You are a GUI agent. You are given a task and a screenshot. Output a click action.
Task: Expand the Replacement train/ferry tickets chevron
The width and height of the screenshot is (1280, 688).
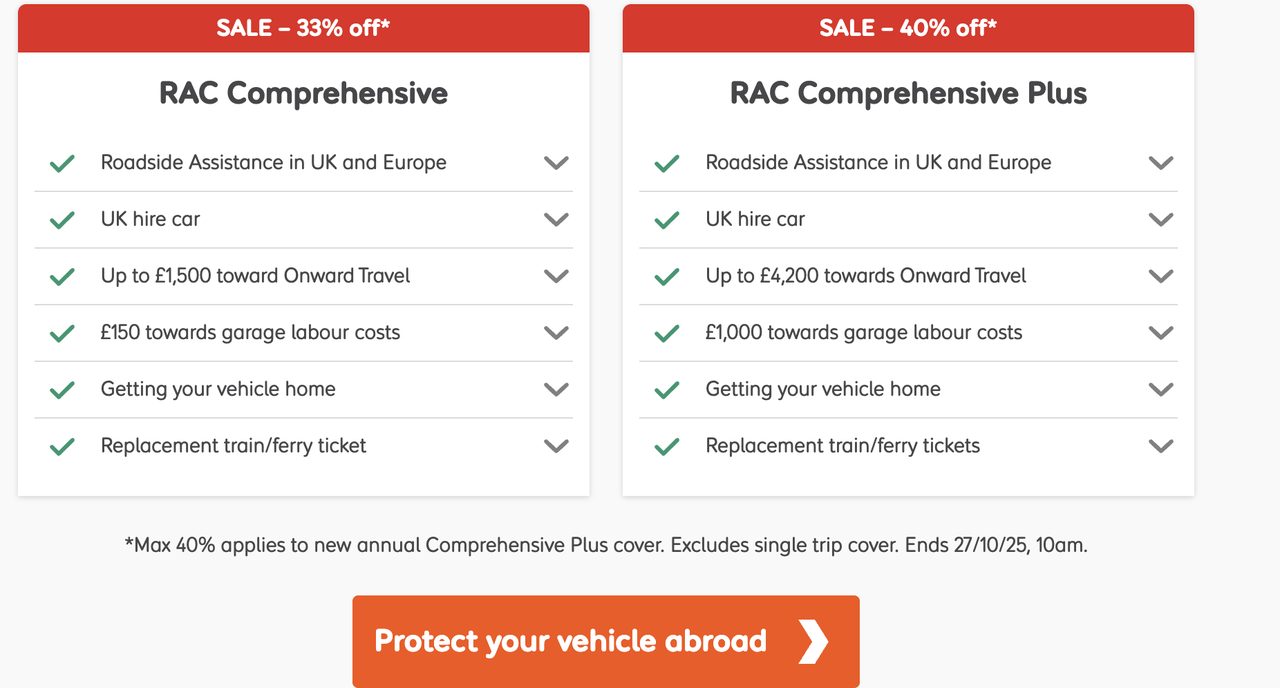(1161, 446)
